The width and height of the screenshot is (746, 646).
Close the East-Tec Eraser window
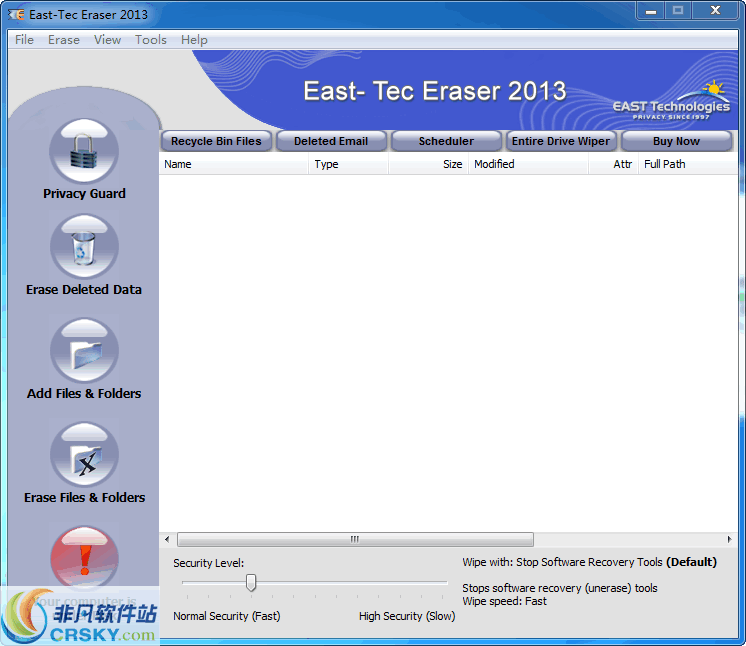tap(715, 10)
